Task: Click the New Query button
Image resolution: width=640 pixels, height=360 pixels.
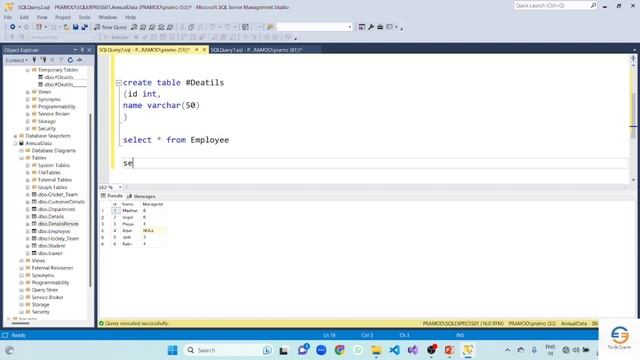Action: pos(111,27)
